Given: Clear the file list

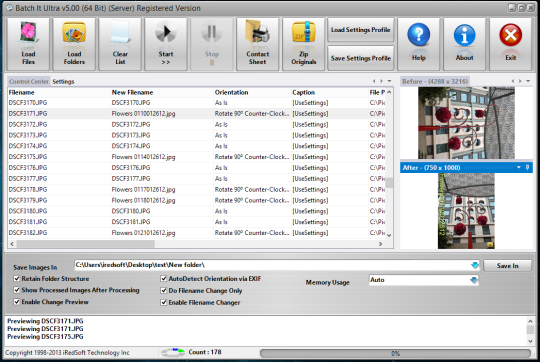Looking at the screenshot, I should [x=120, y=44].
